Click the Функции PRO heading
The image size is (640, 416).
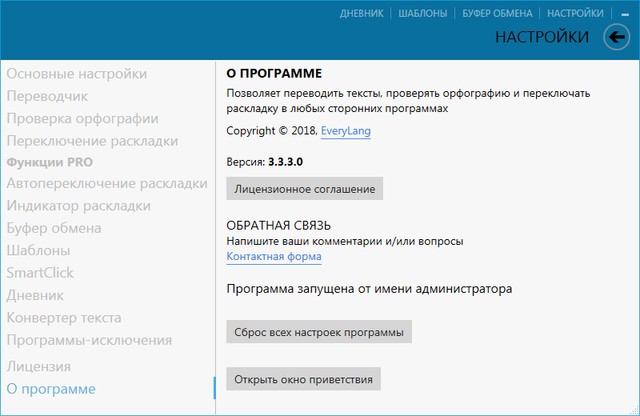50,162
